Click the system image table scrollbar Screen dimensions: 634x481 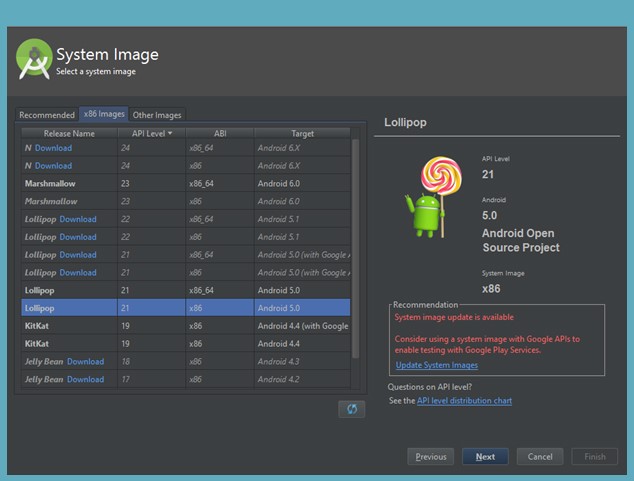[355, 249]
